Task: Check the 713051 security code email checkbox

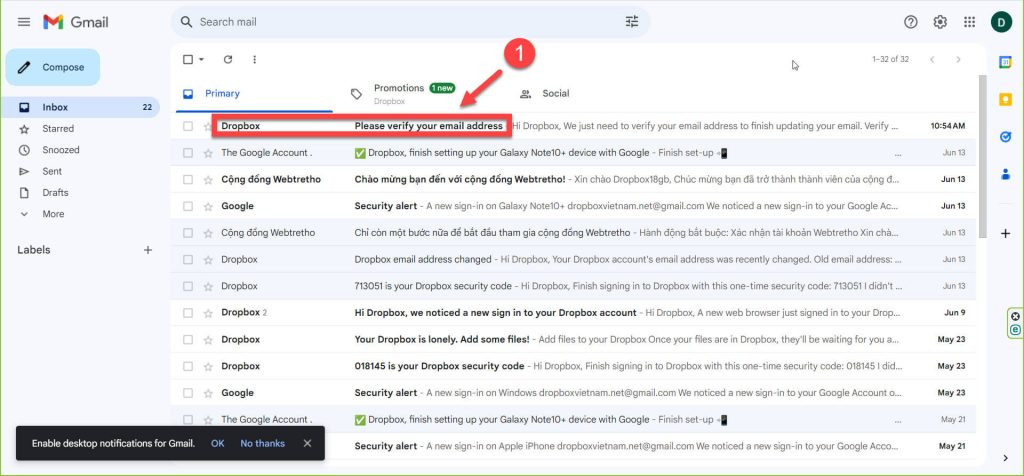Action: pyautogui.click(x=188, y=287)
